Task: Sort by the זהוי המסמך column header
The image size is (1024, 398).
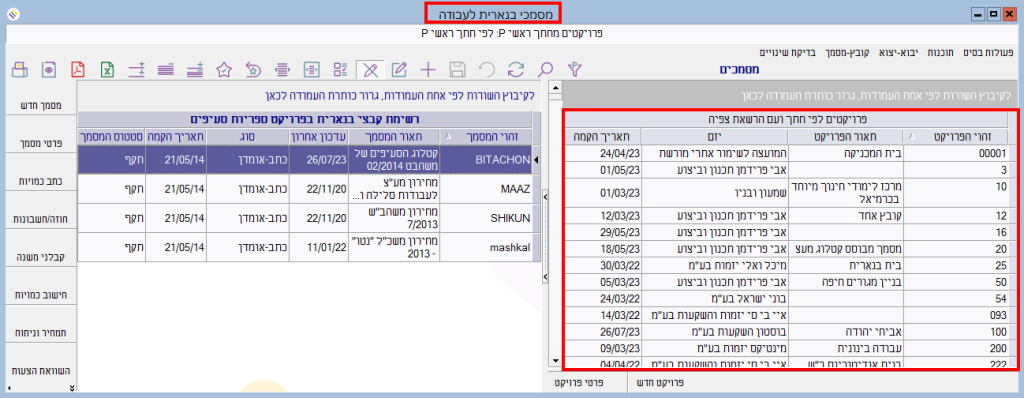Action: pos(487,136)
